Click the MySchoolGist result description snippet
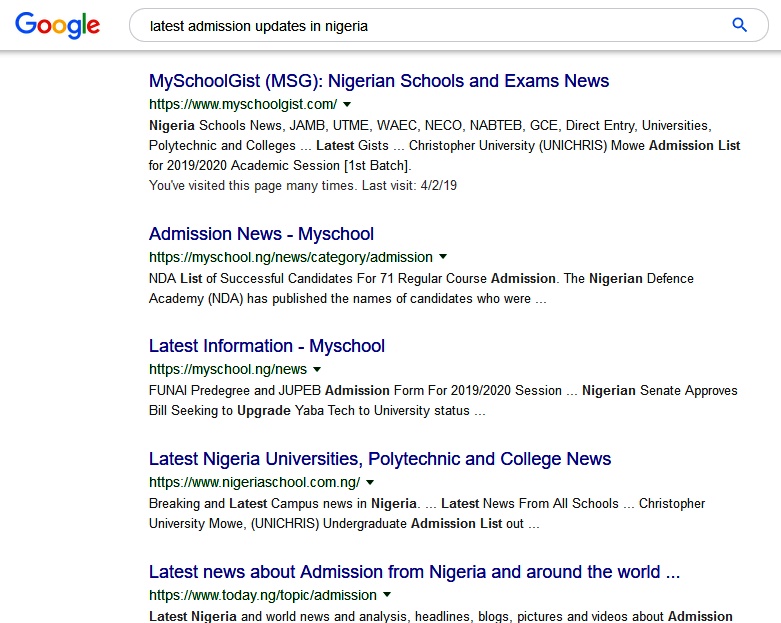The height and width of the screenshot is (623, 781). pos(444,145)
